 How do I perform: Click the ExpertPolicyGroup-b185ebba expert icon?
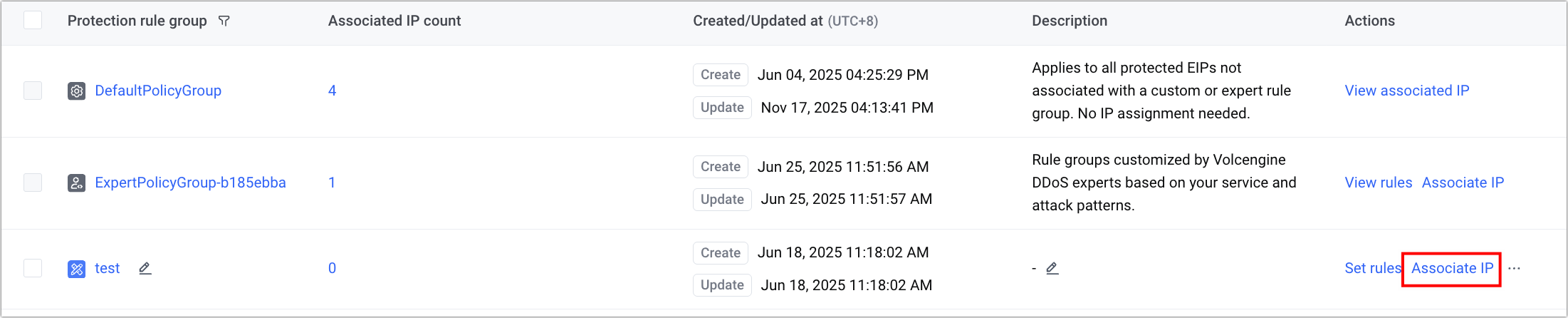click(77, 183)
